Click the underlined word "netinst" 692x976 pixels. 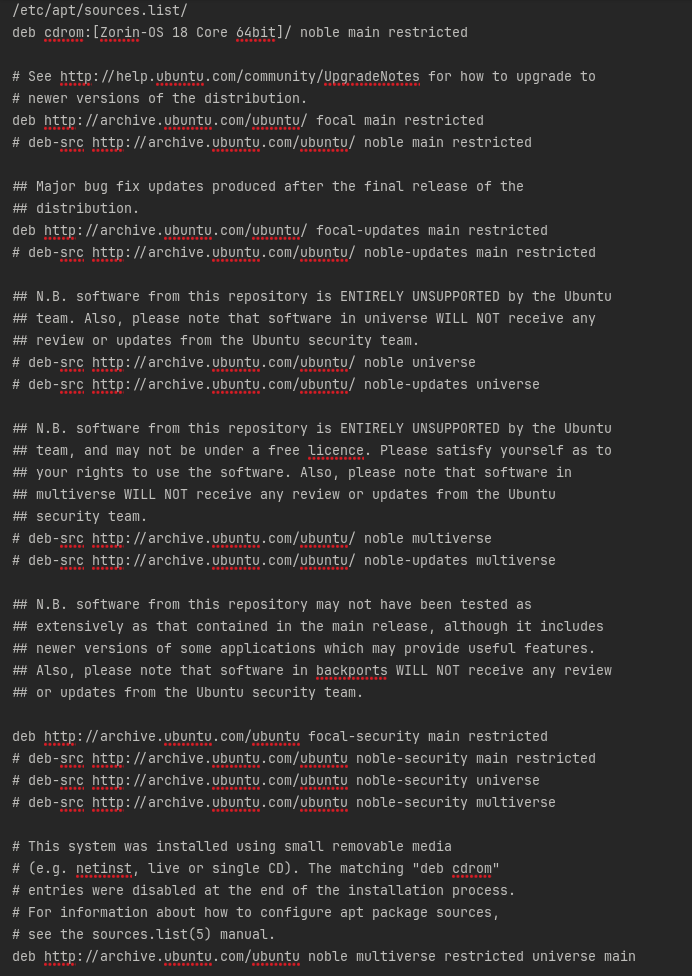(107, 869)
